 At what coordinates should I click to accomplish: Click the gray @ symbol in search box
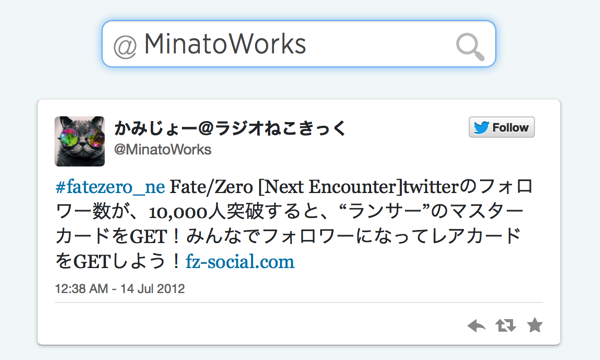(x=125, y=47)
